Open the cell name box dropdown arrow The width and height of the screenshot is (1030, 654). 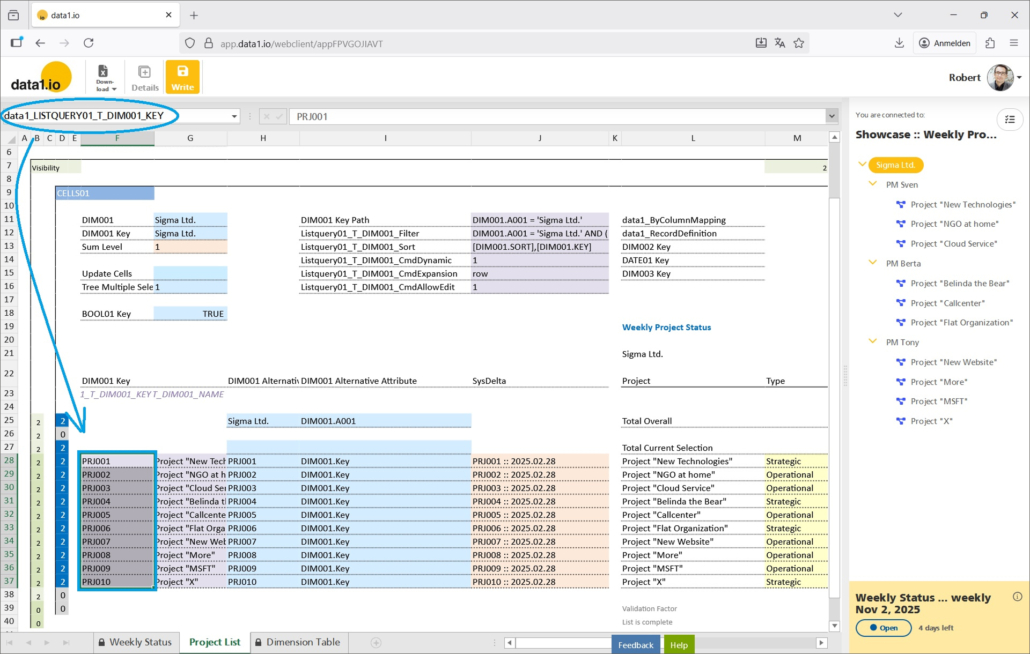[234, 116]
